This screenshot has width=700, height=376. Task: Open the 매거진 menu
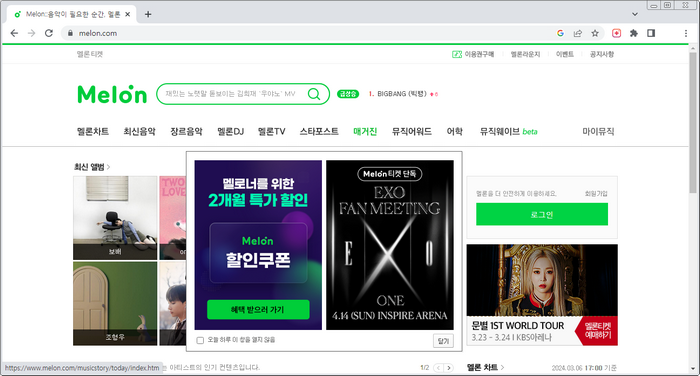(x=365, y=131)
